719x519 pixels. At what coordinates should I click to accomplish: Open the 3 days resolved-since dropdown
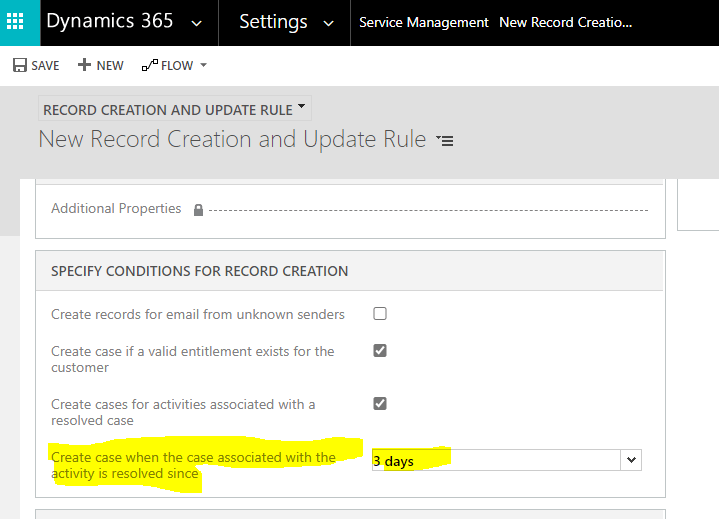[630, 460]
